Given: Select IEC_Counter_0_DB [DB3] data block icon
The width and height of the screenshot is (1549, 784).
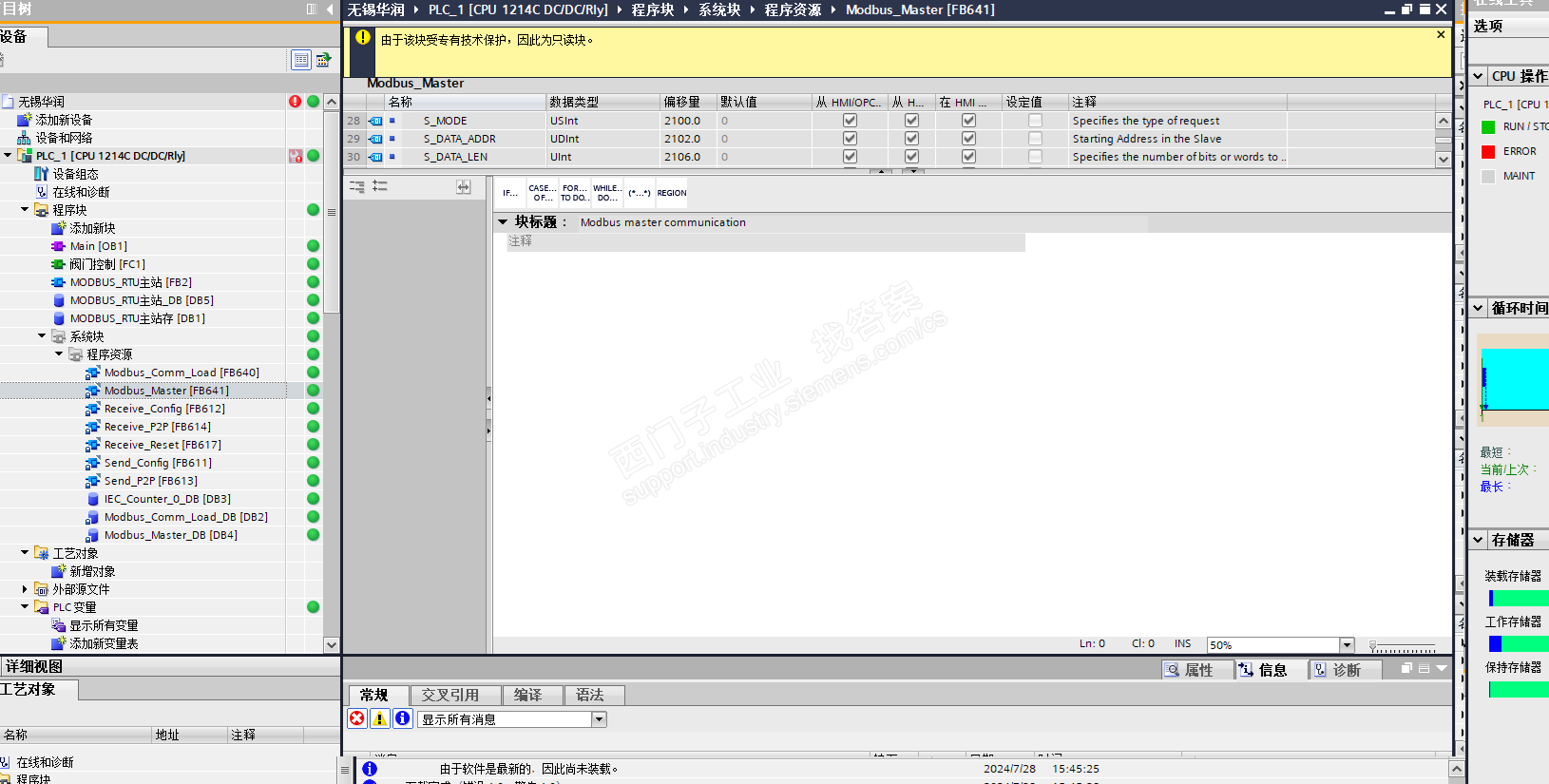Looking at the screenshot, I should pos(93,499).
